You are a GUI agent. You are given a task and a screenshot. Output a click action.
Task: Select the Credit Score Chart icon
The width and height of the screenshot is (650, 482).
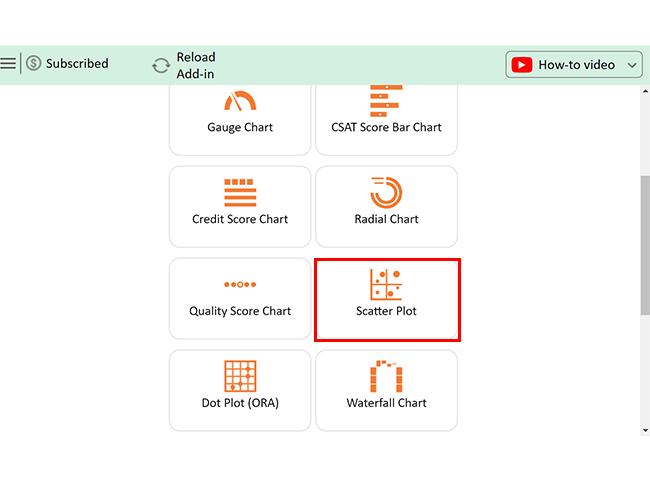(240, 193)
